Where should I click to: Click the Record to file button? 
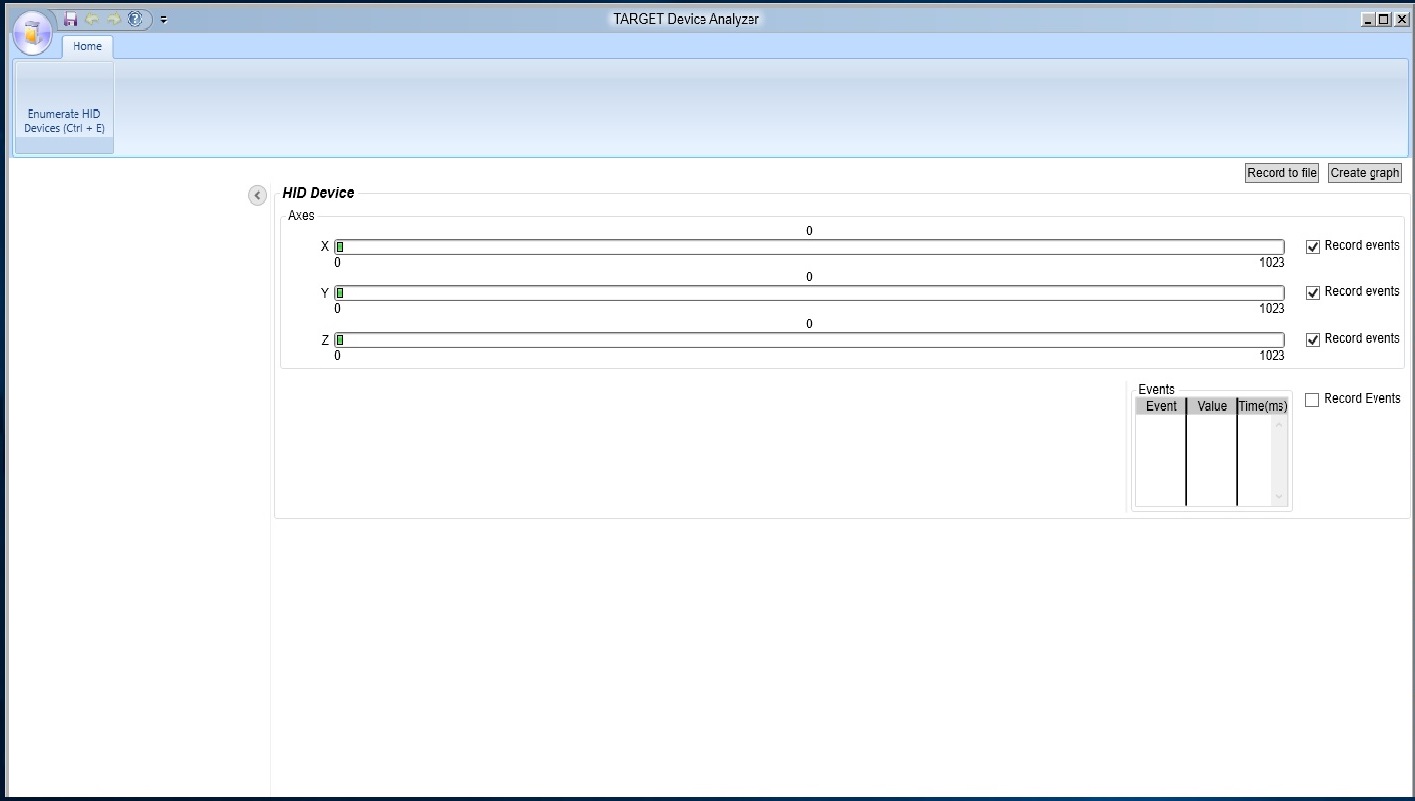[1282, 173]
